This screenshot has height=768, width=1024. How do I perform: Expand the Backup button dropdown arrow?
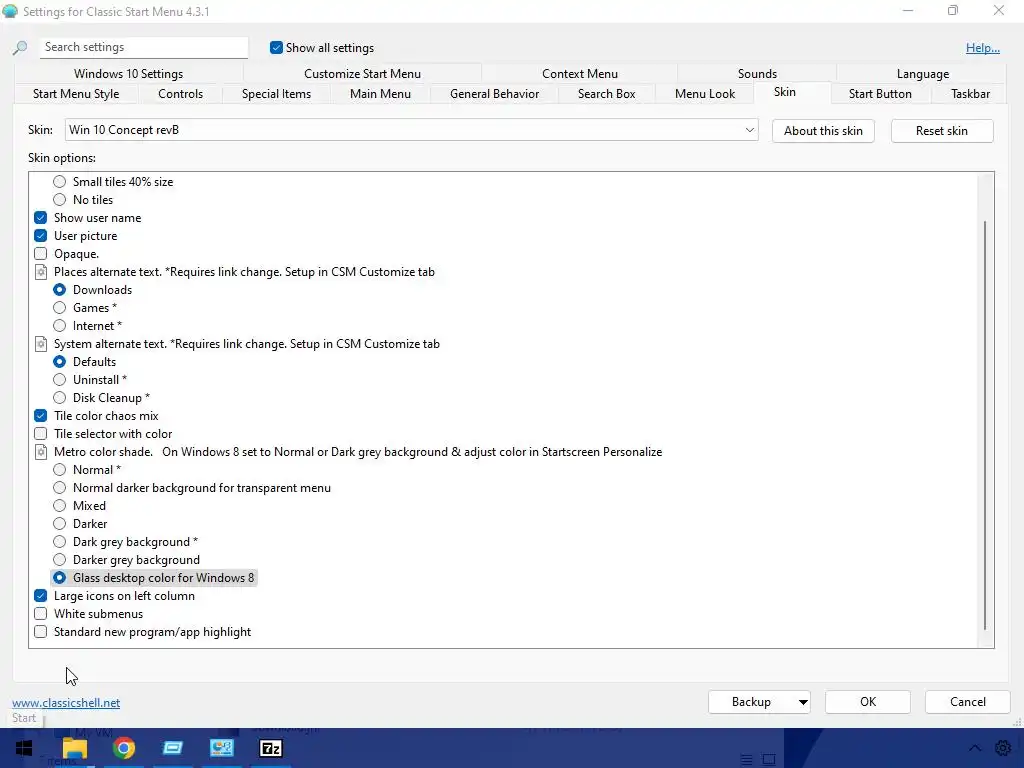click(803, 702)
